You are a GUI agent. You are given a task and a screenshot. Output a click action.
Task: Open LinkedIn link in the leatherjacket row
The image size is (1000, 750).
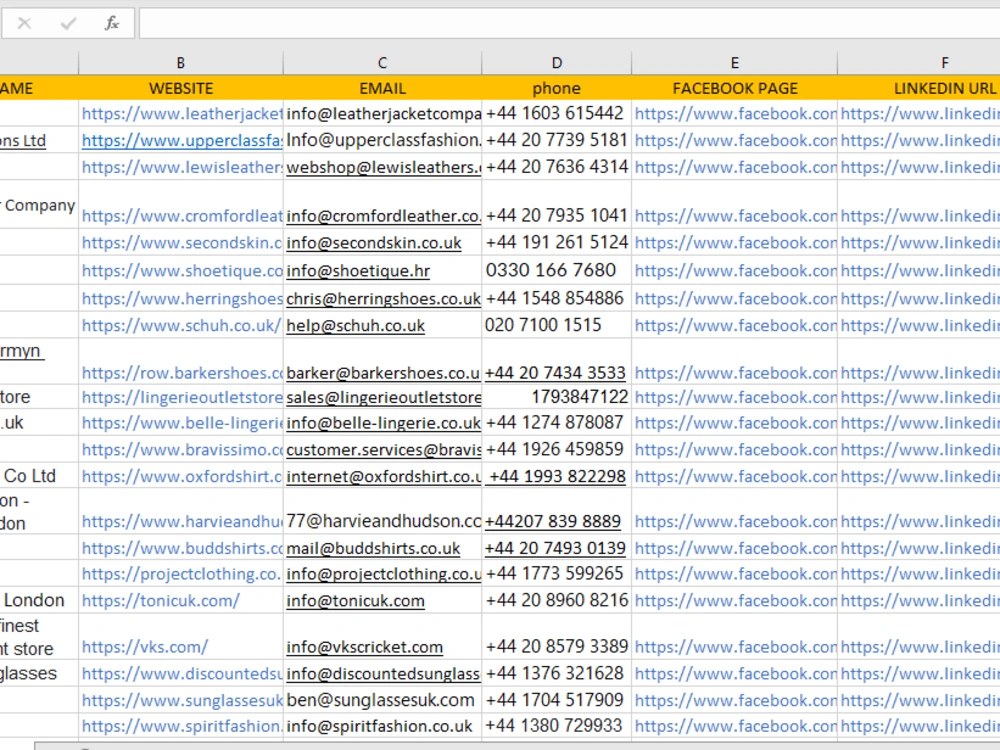[x=920, y=114]
